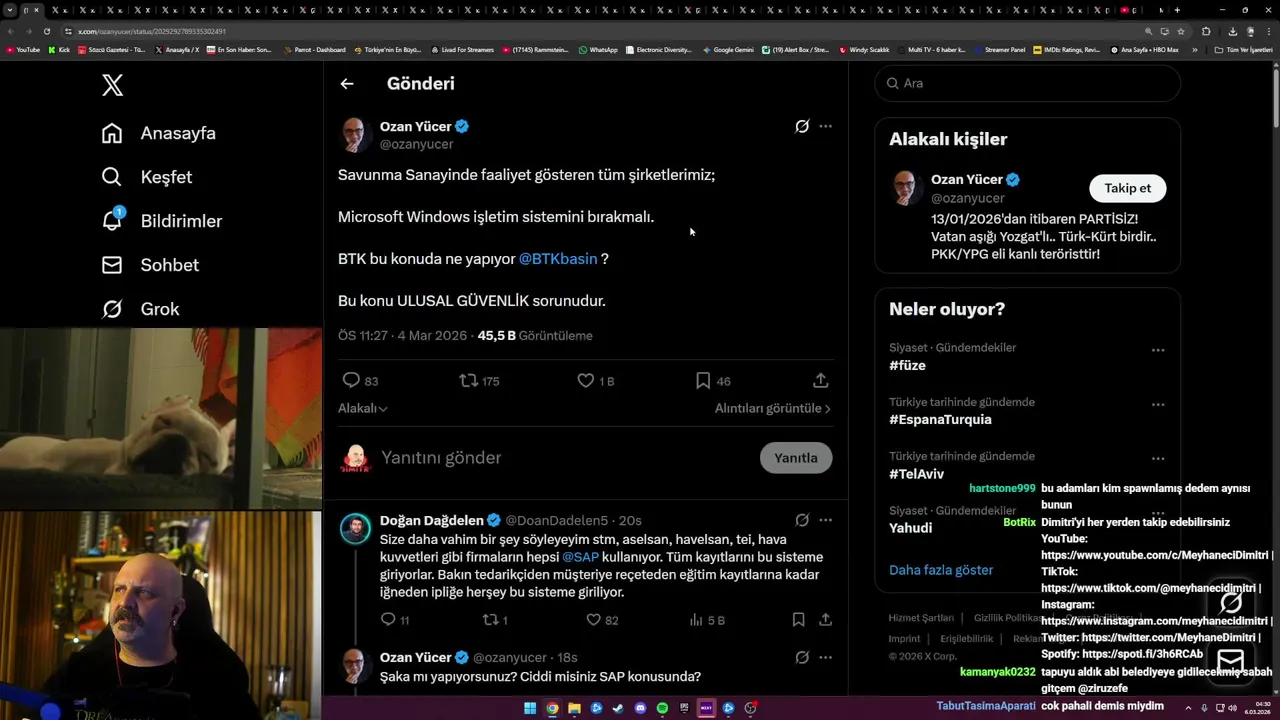Click the @SAP mention link
Viewport: 1280px width, 720px height.
coord(580,557)
